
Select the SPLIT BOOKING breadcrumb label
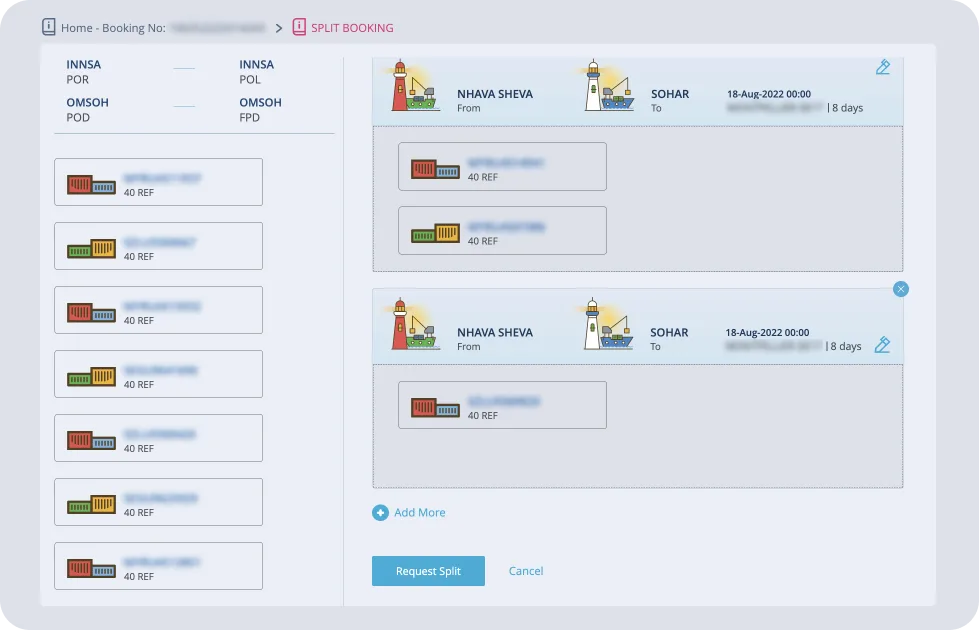coord(352,28)
